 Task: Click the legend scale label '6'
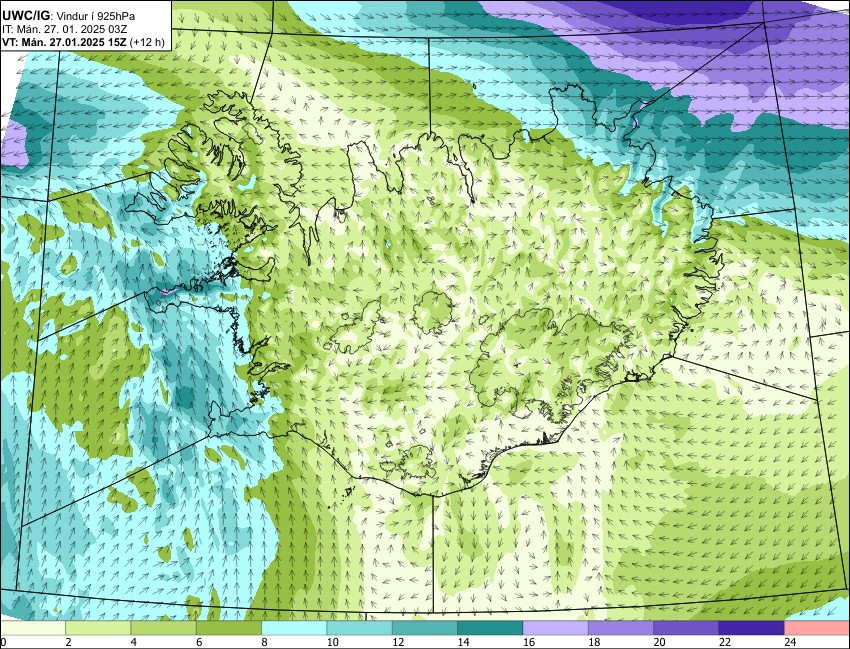pyautogui.click(x=199, y=642)
